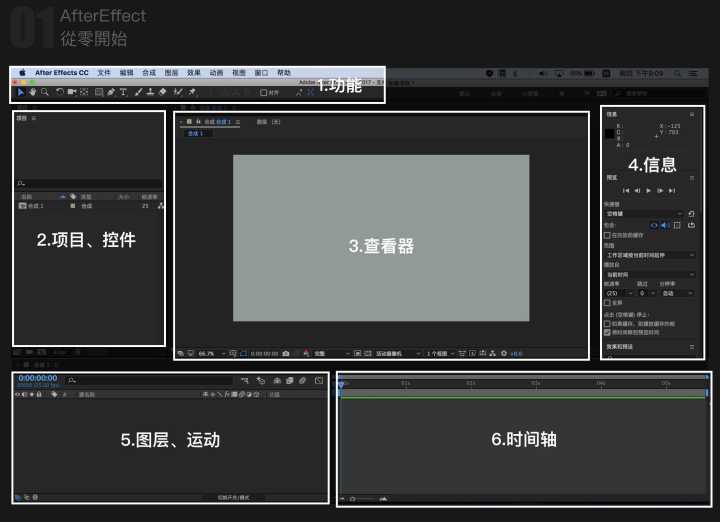Screen dimensions: 720x522
Task: Click the 0:00:00:00 timecode in timeline
Action: tap(38, 378)
